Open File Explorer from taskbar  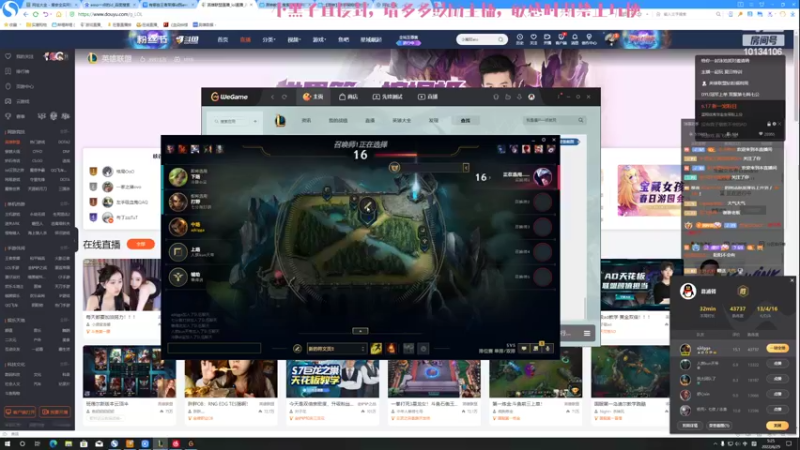[68, 443]
